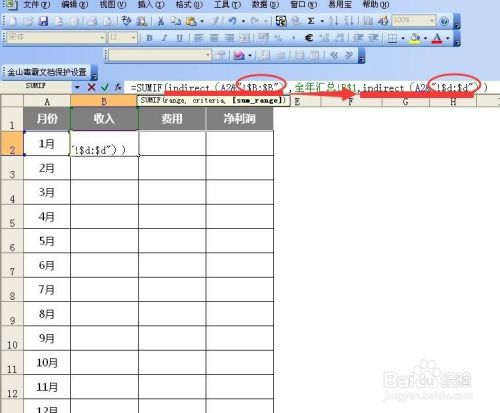Click the Paste clipboard icon
Image resolution: width=500 pixels, height=413 pixels.
(x=191, y=21)
